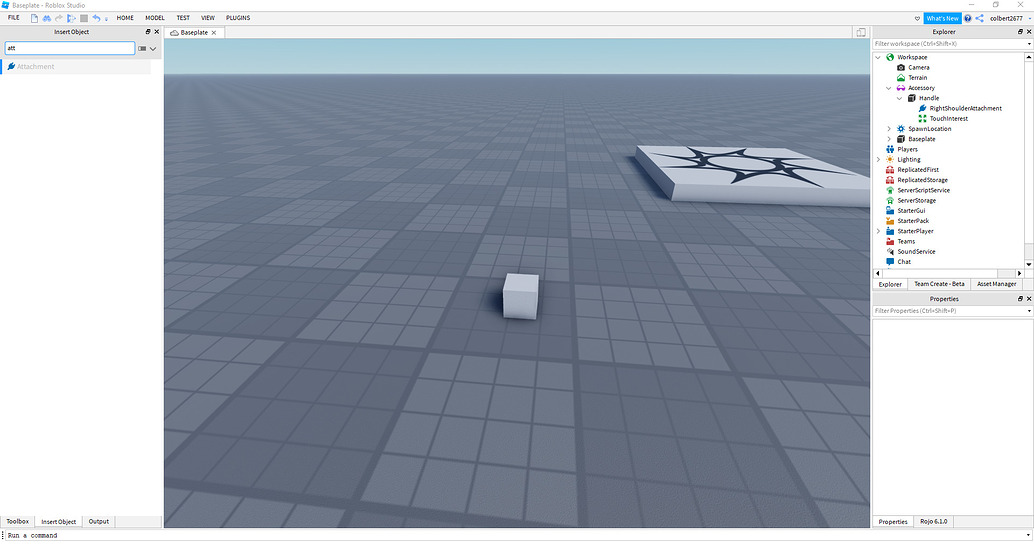Click the What's New button
The image size is (1034, 558).
(942, 18)
